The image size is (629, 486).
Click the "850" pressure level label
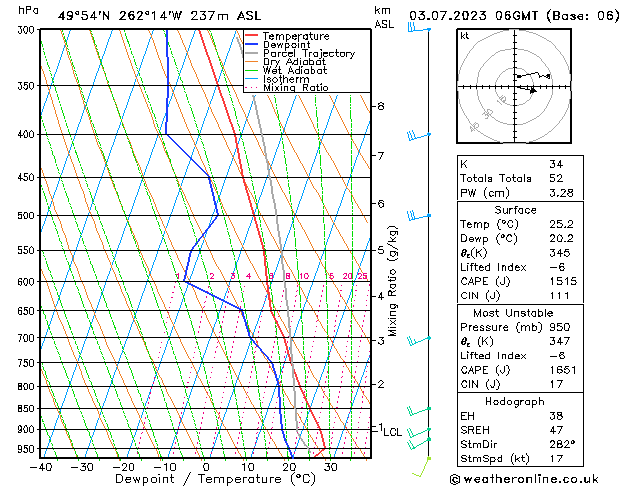[28, 409]
